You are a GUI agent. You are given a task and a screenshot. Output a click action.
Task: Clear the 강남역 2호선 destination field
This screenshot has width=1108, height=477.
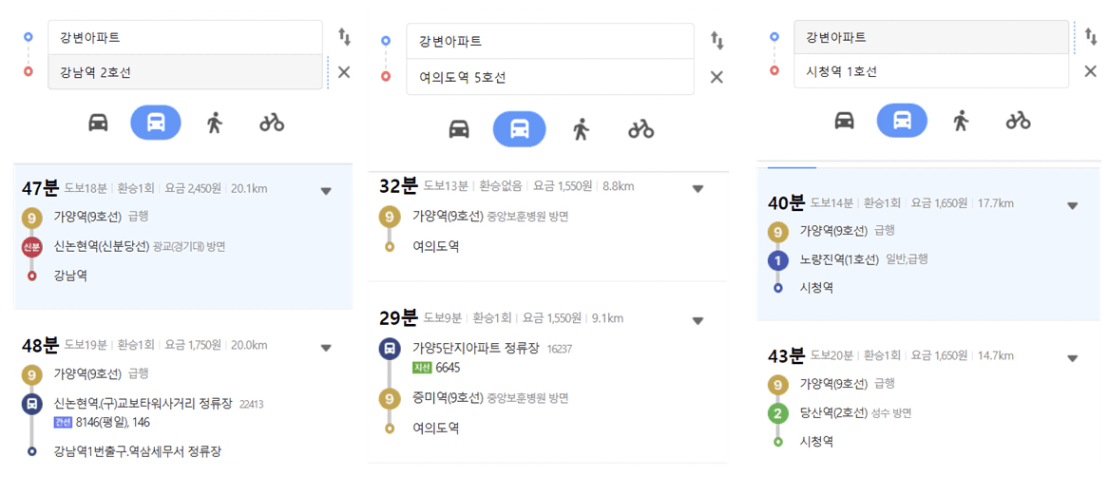click(344, 72)
